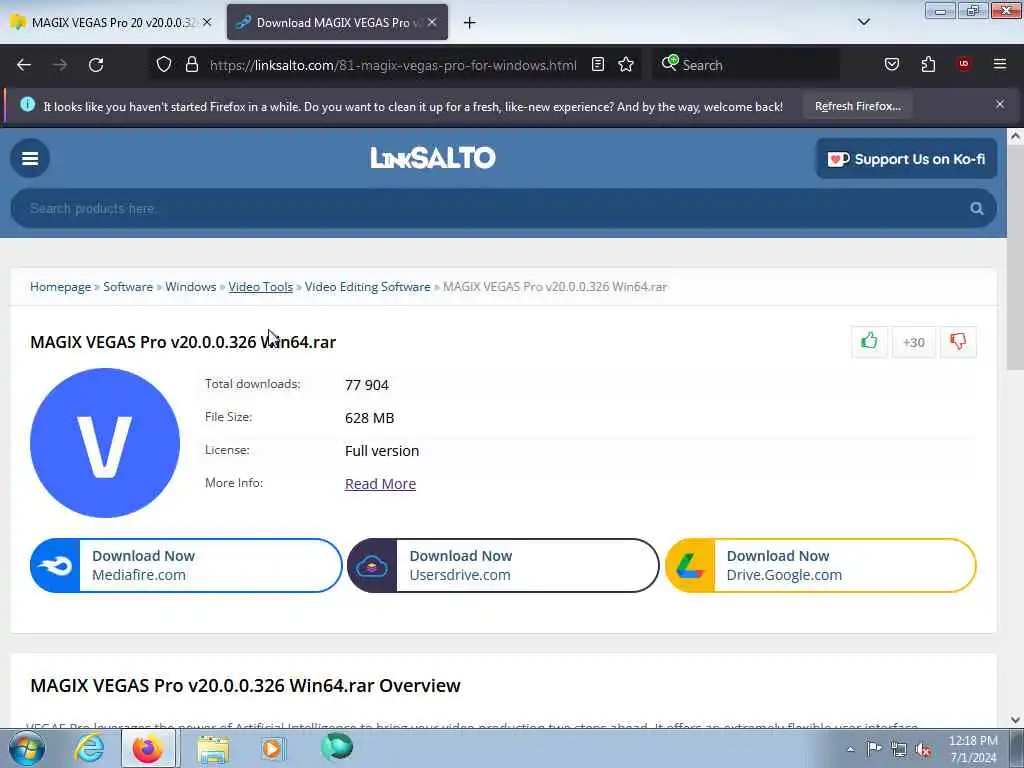Image resolution: width=1024 pixels, height=768 pixels.
Task: Click the Overview section heading
Action: pos(246,686)
